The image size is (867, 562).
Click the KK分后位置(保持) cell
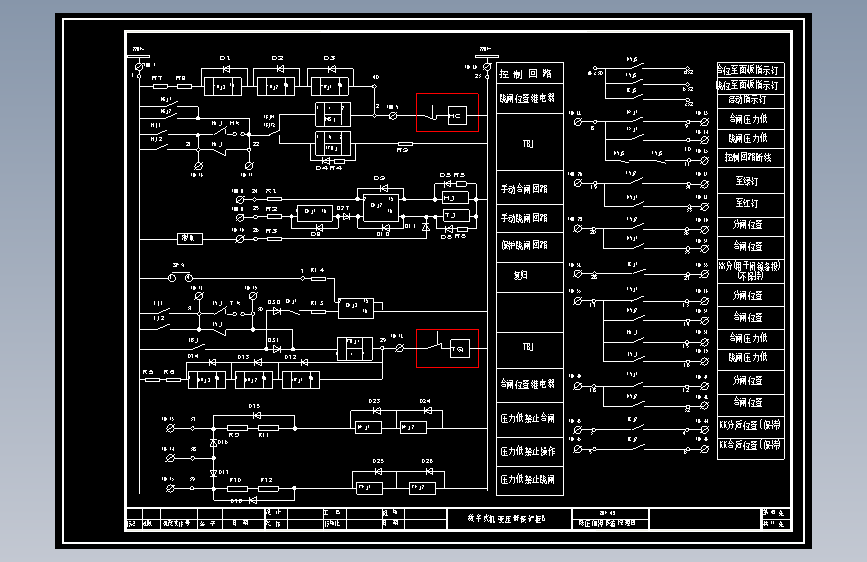click(x=750, y=425)
